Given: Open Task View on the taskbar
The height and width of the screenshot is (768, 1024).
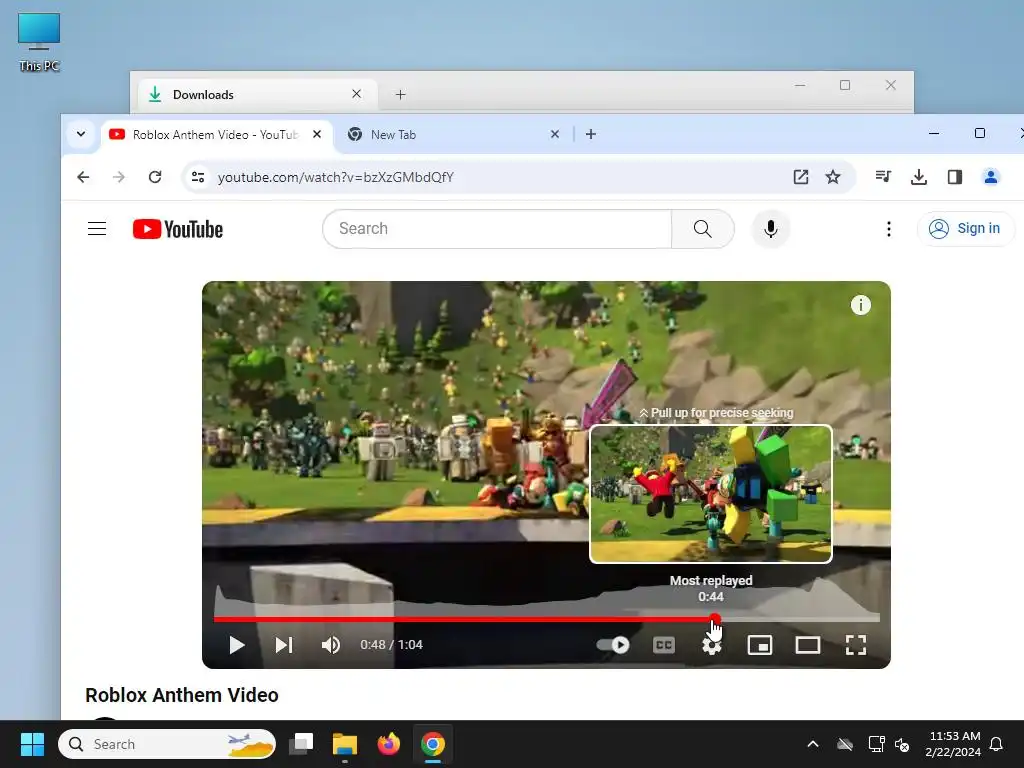Looking at the screenshot, I should coord(302,744).
